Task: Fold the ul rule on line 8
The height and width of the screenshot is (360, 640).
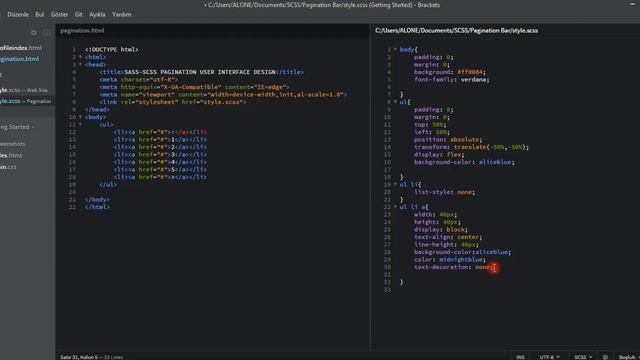Action: point(395,102)
